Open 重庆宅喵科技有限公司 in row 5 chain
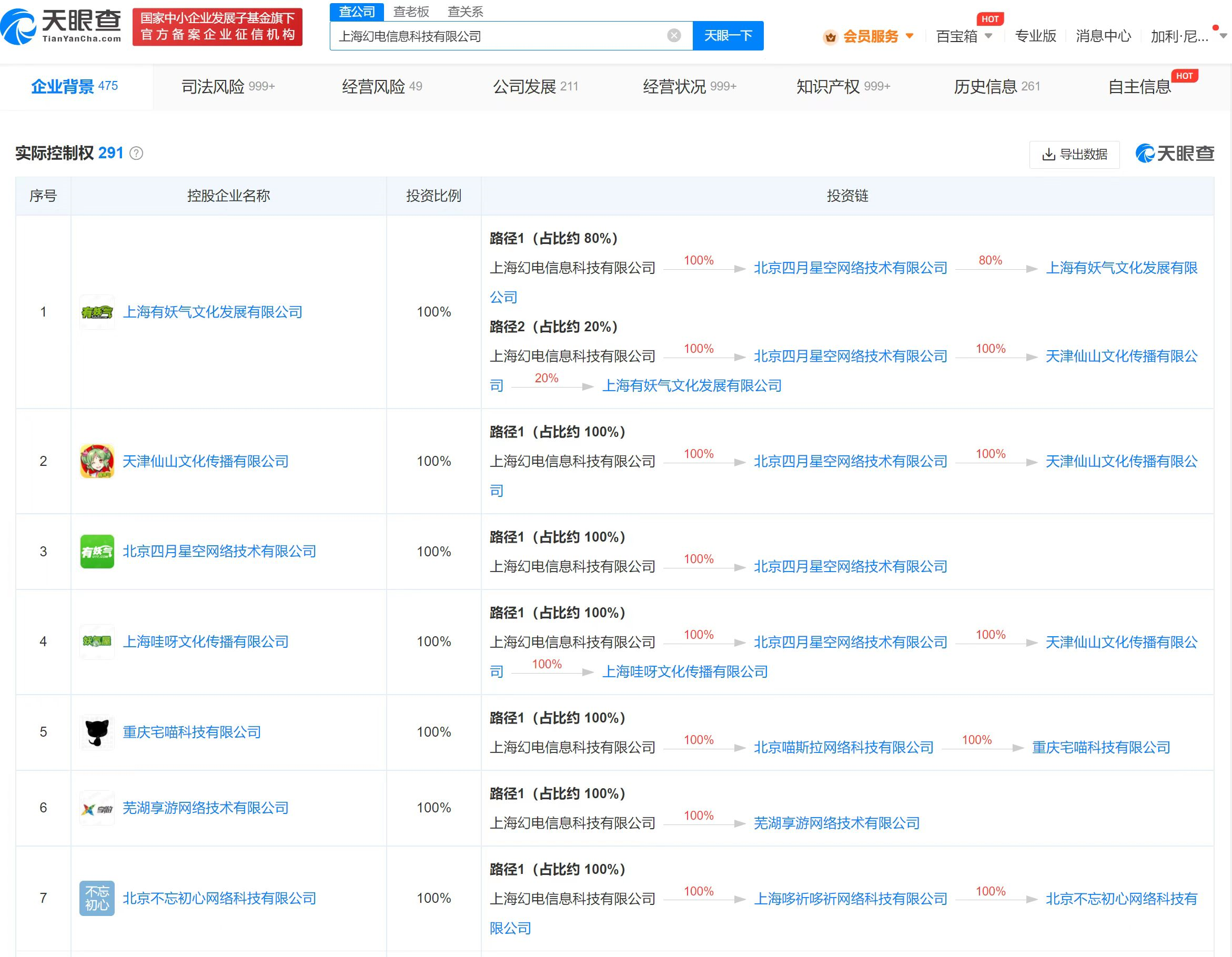Image resolution: width=1232 pixels, height=957 pixels. click(1100, 747)
